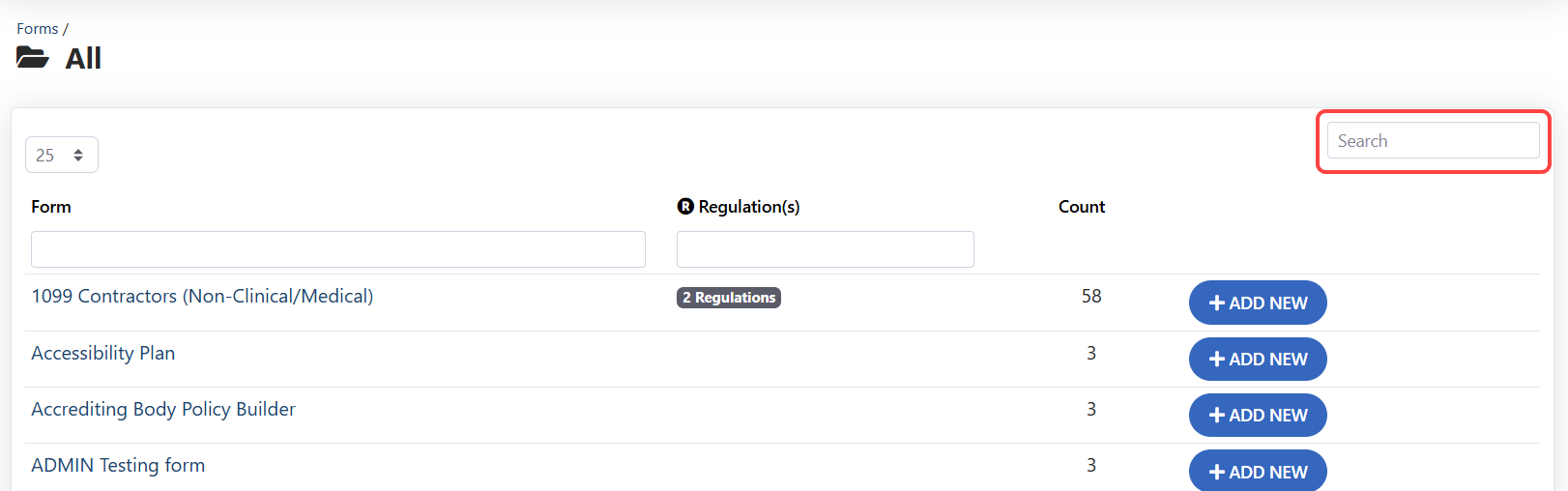Focus the Search box at top right
The width and height of the screenshot is (1568, 491).
click(1433, 141)
